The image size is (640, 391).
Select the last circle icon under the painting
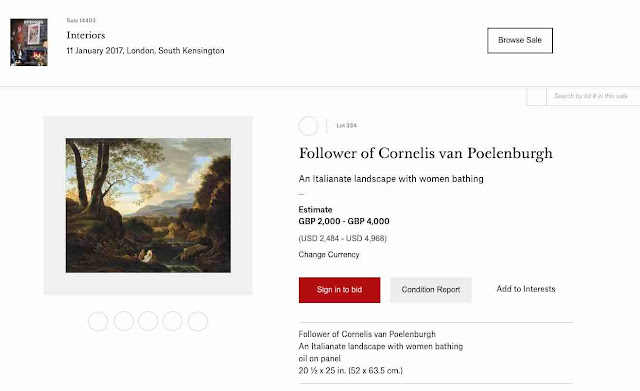(198, 321)
